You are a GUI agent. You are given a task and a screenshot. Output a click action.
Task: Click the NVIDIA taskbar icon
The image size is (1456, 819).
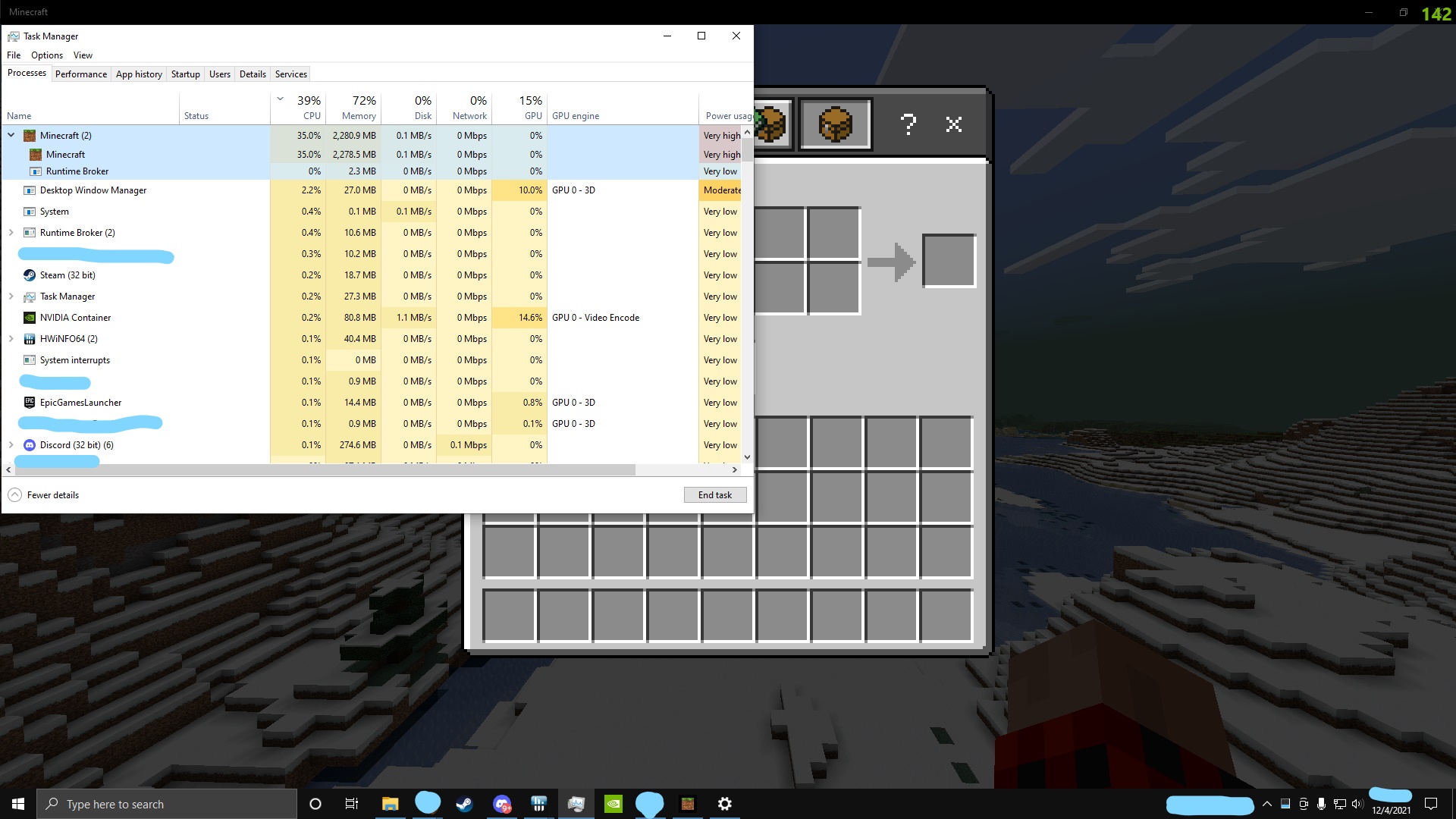[613, 804]
